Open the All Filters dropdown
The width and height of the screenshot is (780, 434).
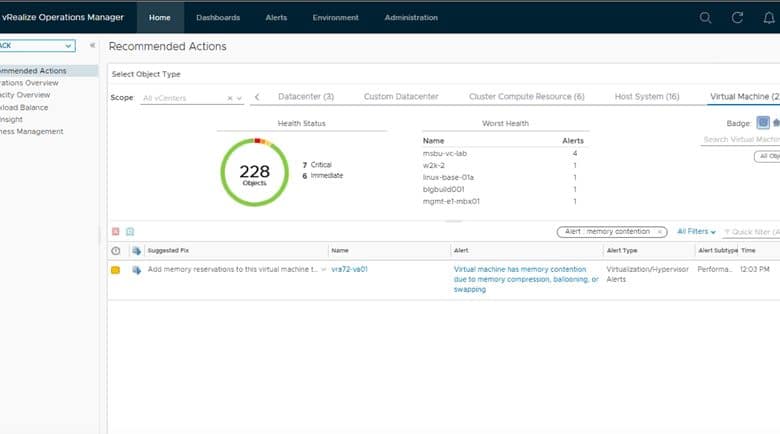[x=696, y=231]
